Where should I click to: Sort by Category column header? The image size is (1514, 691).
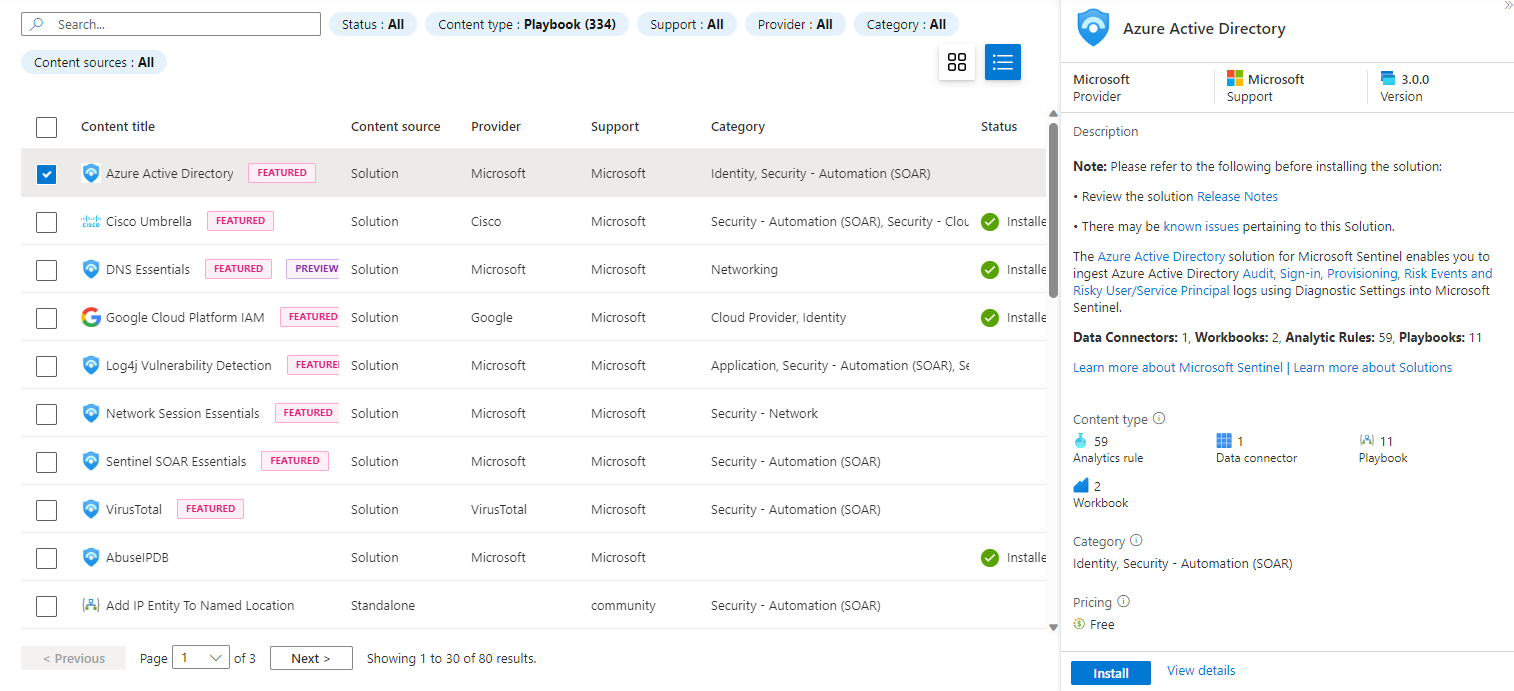point(738,127)
